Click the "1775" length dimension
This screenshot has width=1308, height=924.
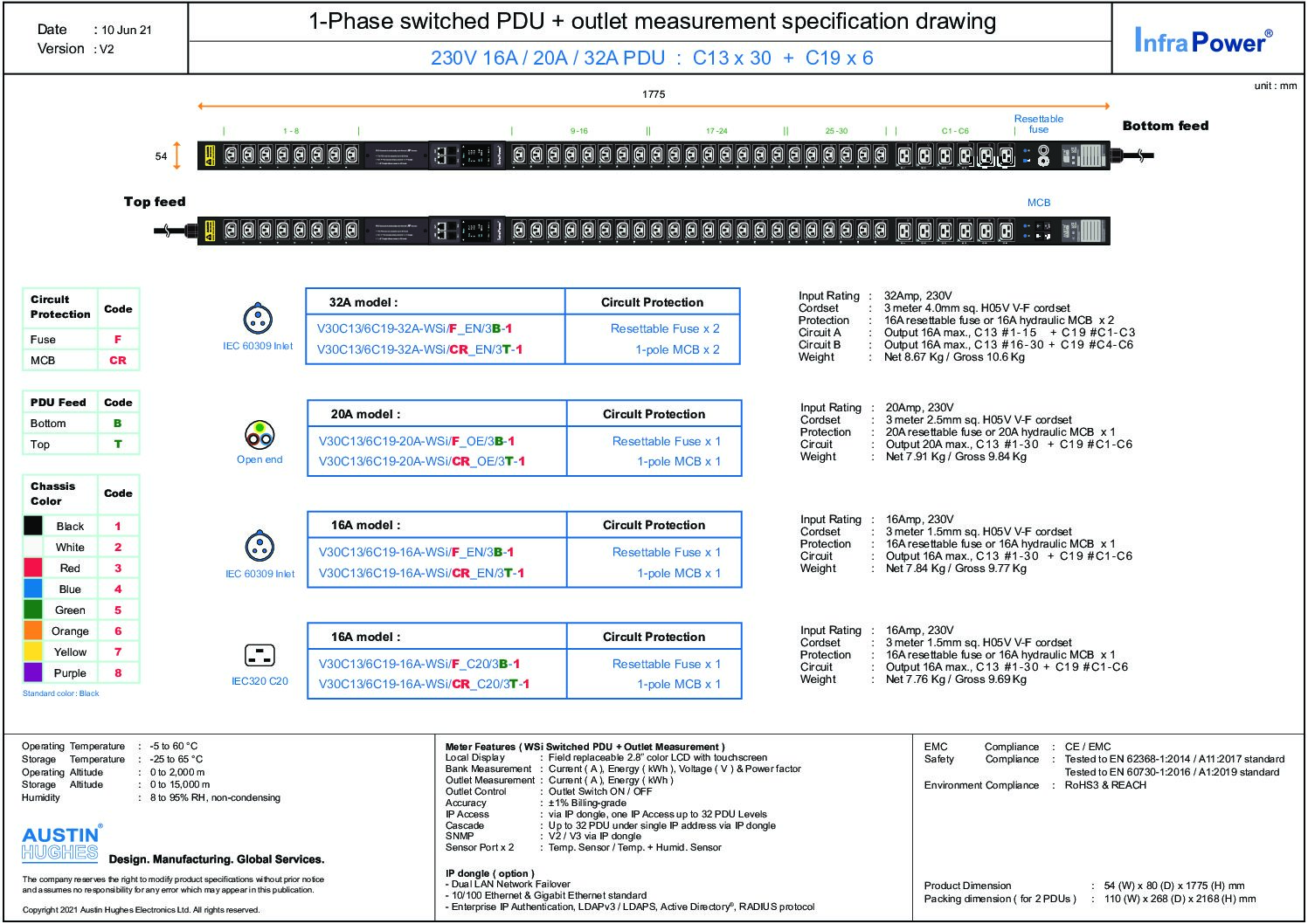[x=654, y=94]
